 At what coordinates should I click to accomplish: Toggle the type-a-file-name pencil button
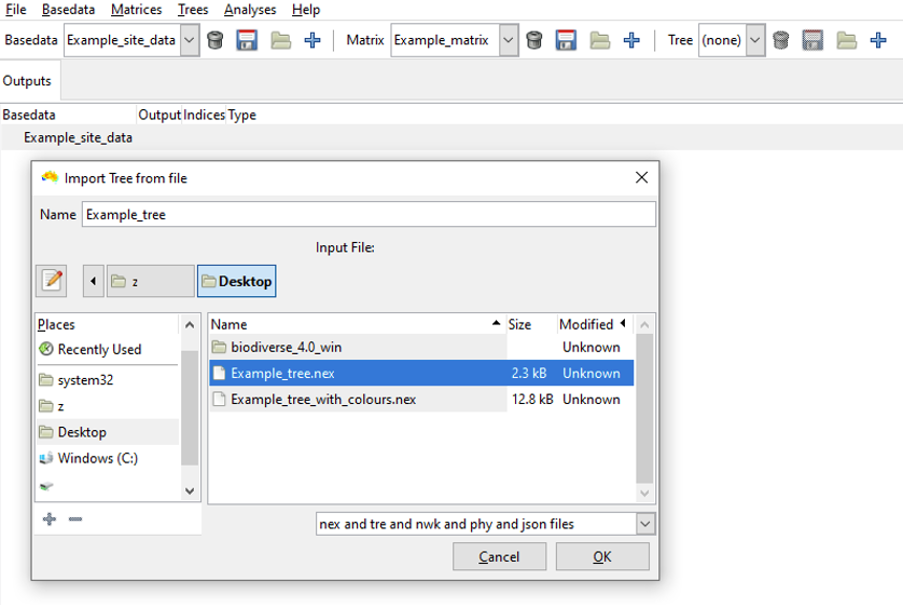click(x=52, y=281)
